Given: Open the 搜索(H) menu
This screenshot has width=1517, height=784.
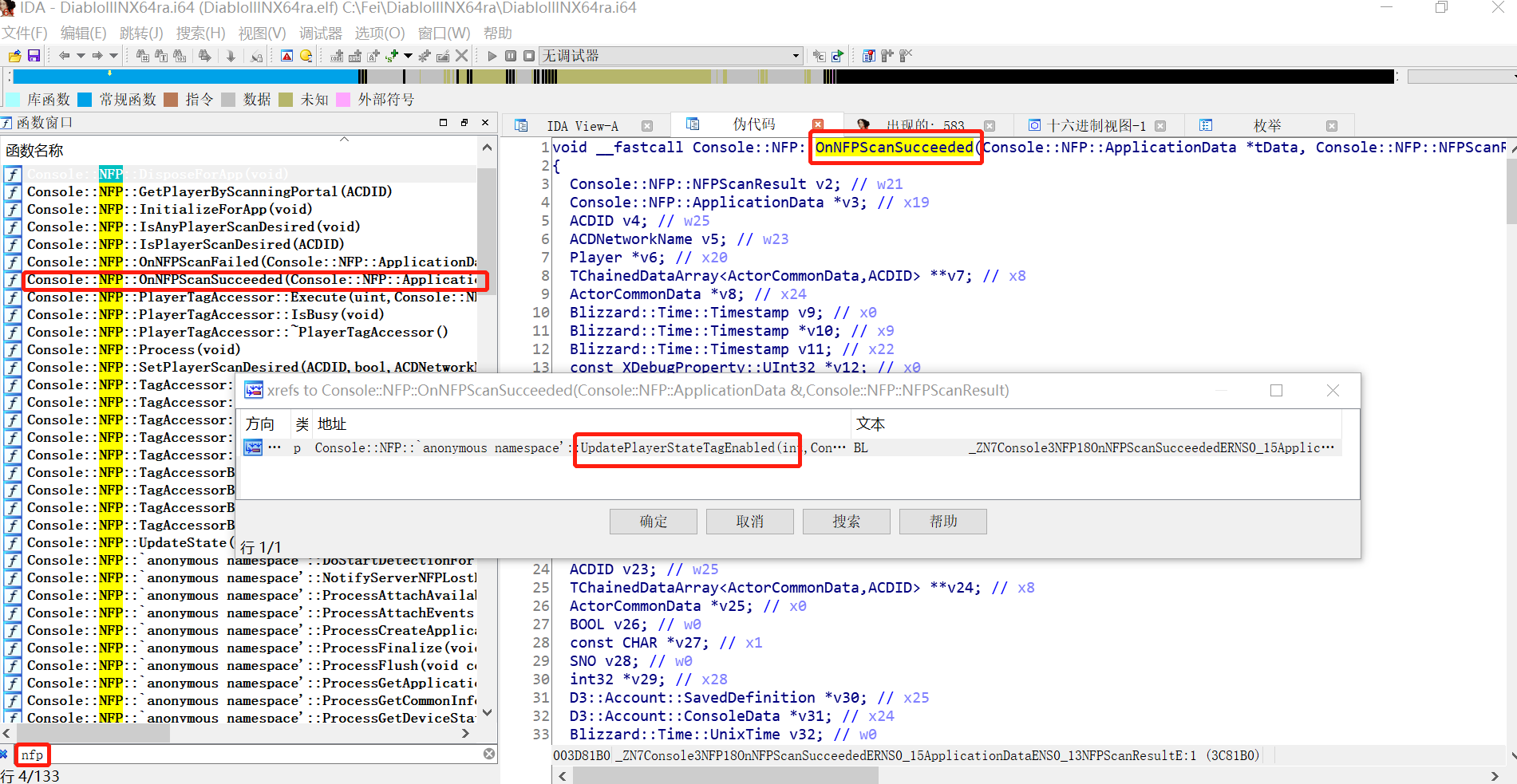Looking at the screenshot, I should click(x=200, y=33).
